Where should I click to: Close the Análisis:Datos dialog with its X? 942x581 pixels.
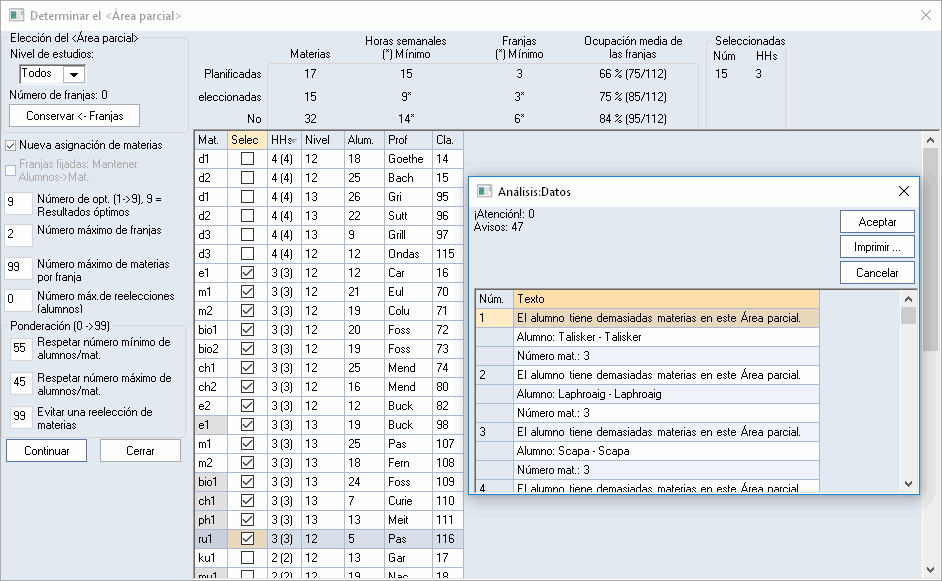[904, 191]
